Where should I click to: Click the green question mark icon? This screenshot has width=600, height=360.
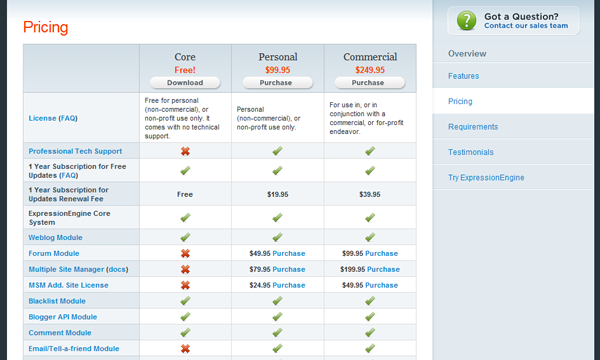click(466, 20)
